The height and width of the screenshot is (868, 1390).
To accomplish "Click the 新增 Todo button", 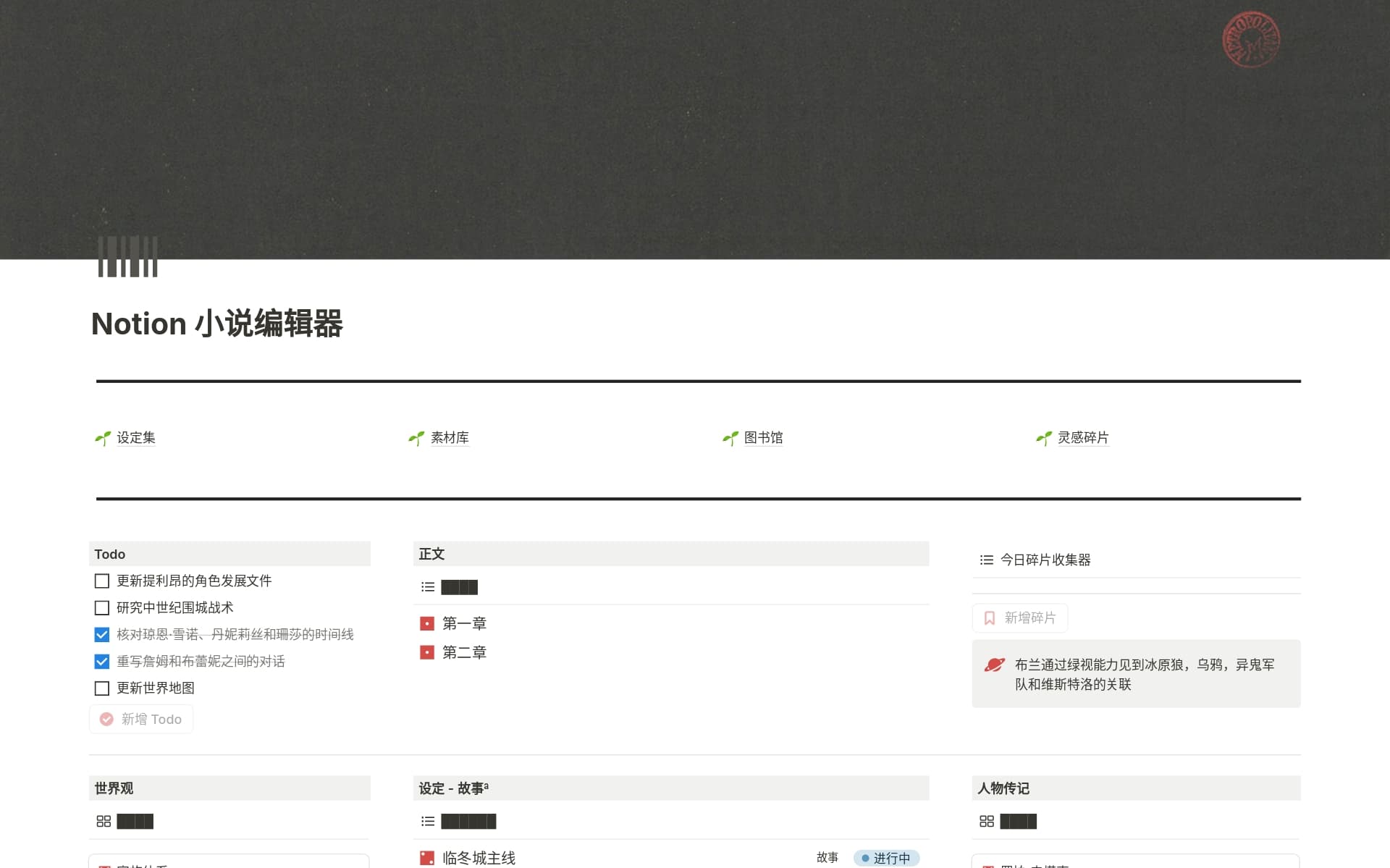I will point(141,719).
